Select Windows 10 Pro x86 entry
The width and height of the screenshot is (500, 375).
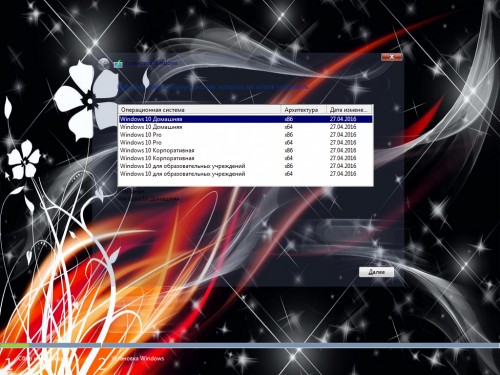point(245,135)
